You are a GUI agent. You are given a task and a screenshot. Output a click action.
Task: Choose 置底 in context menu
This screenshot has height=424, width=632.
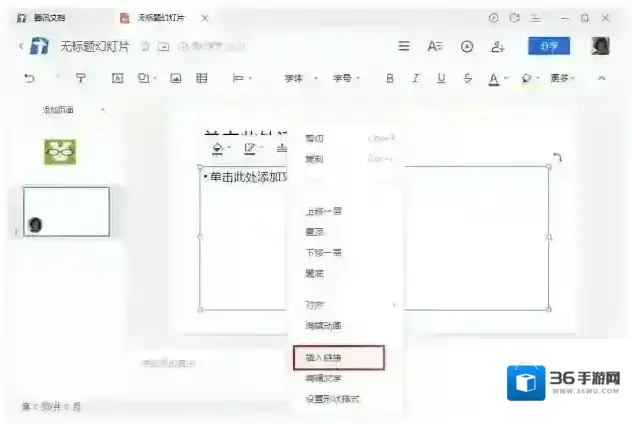(314, 274)
